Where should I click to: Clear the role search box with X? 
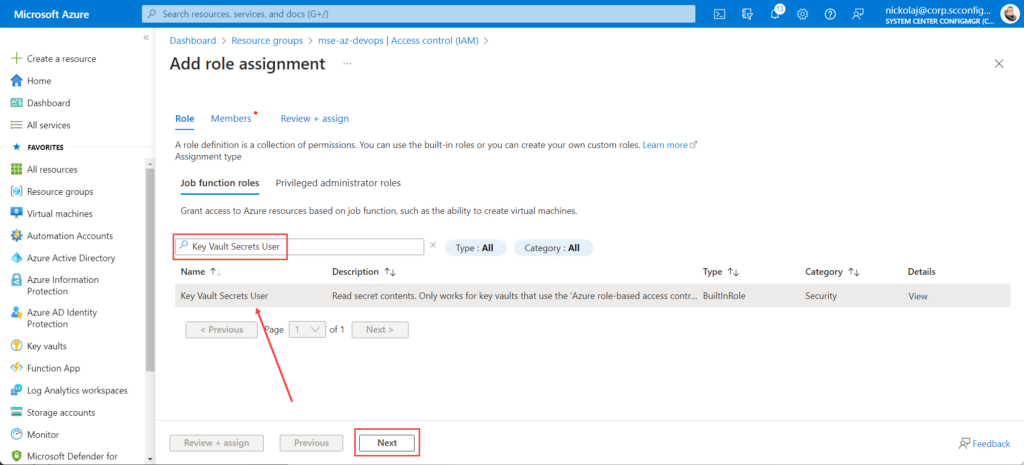coord(432,246)
